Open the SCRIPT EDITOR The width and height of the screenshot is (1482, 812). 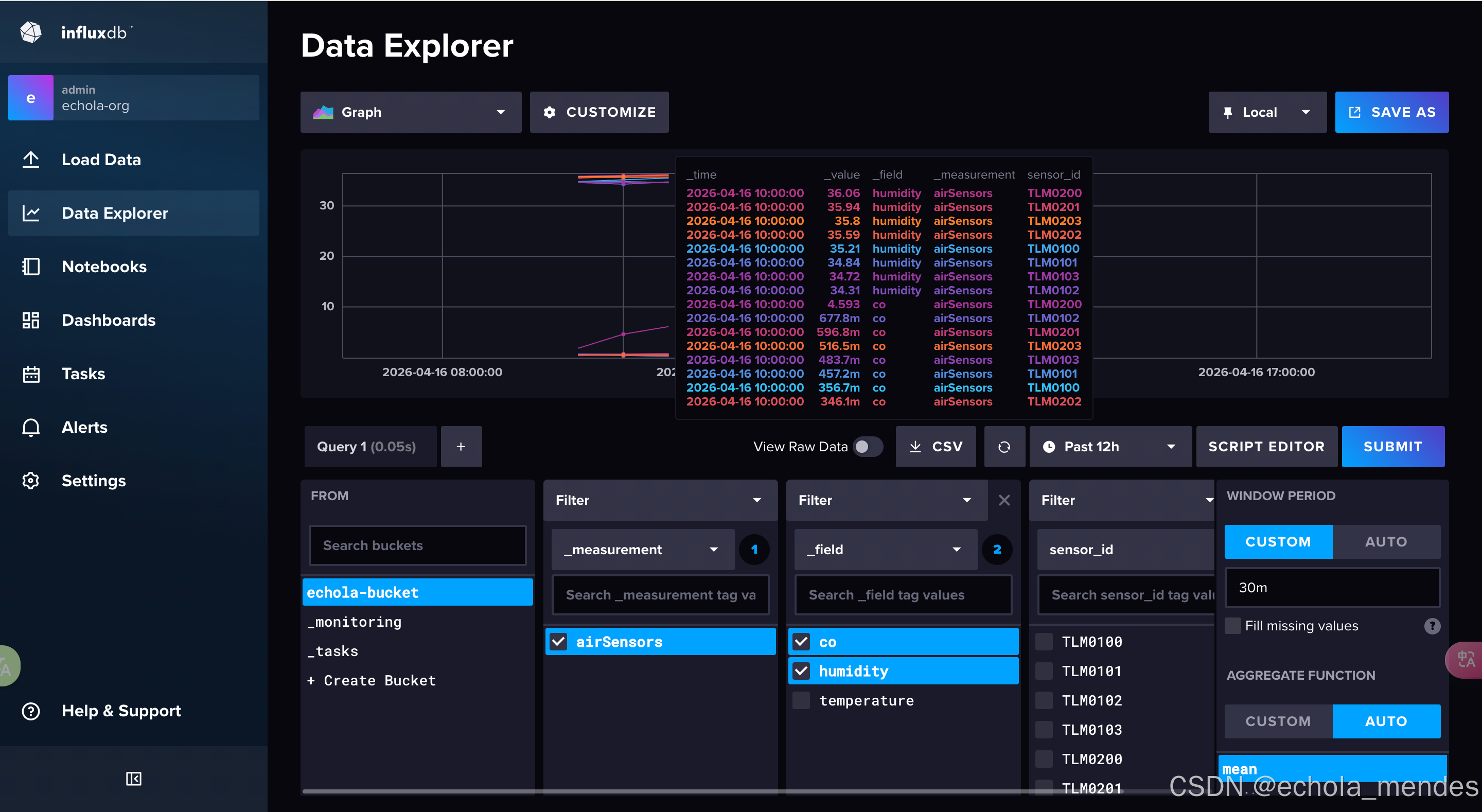tap(1266, 447)
